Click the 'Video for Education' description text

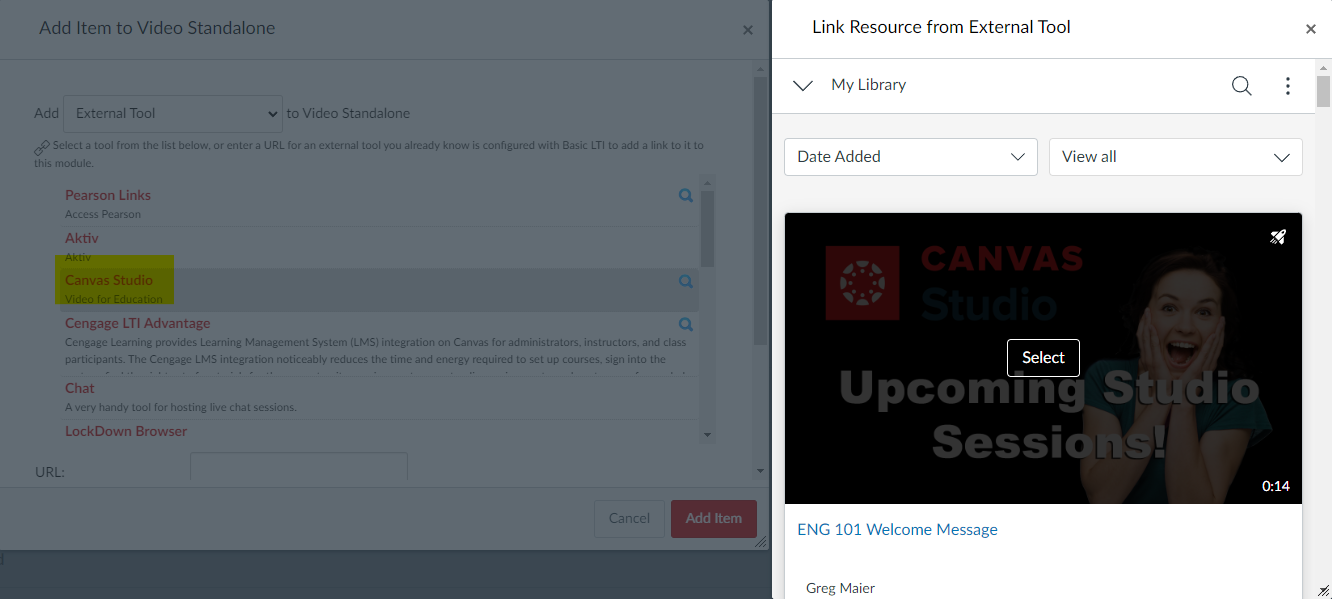coord(113,299)
